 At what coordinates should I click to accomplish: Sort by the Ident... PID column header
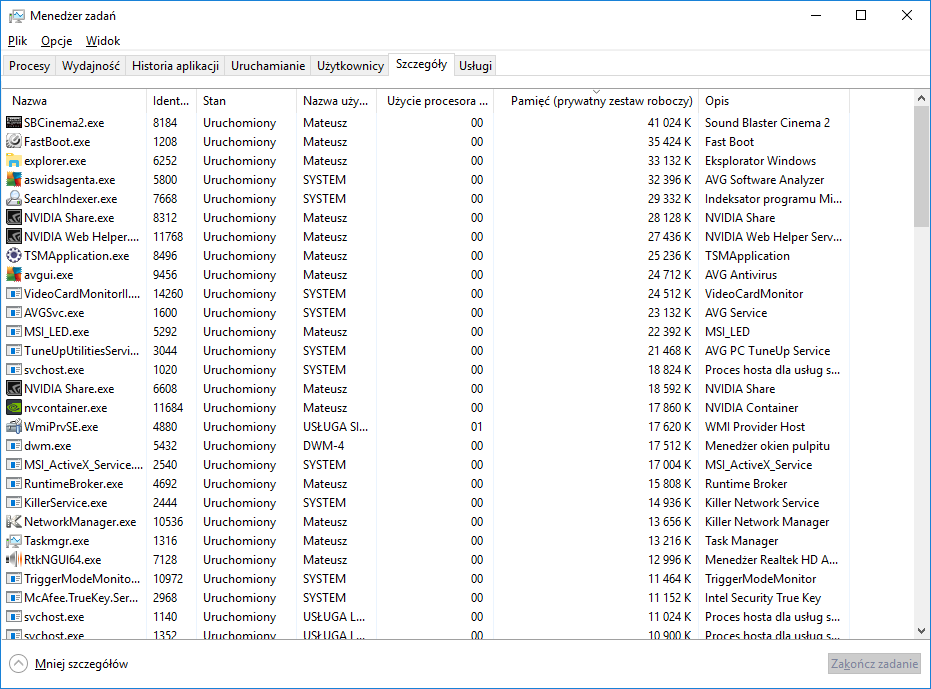tap(171, 101)
